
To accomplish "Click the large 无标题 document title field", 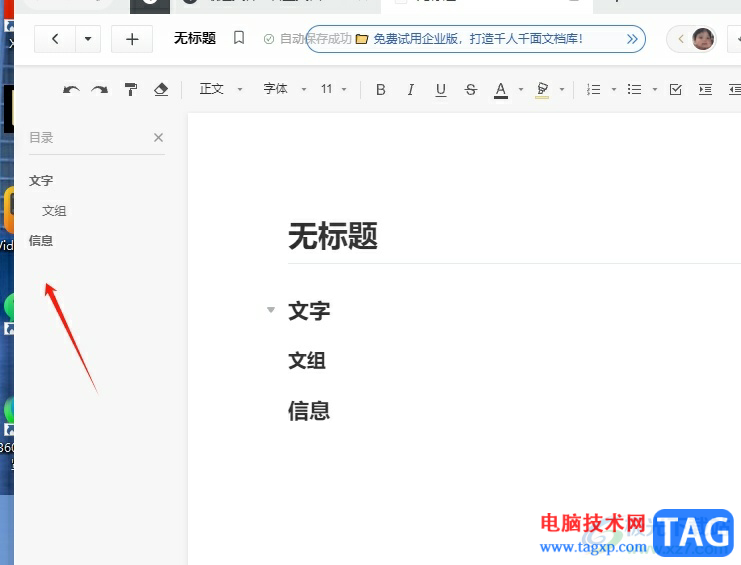I will tap(333, 236).
